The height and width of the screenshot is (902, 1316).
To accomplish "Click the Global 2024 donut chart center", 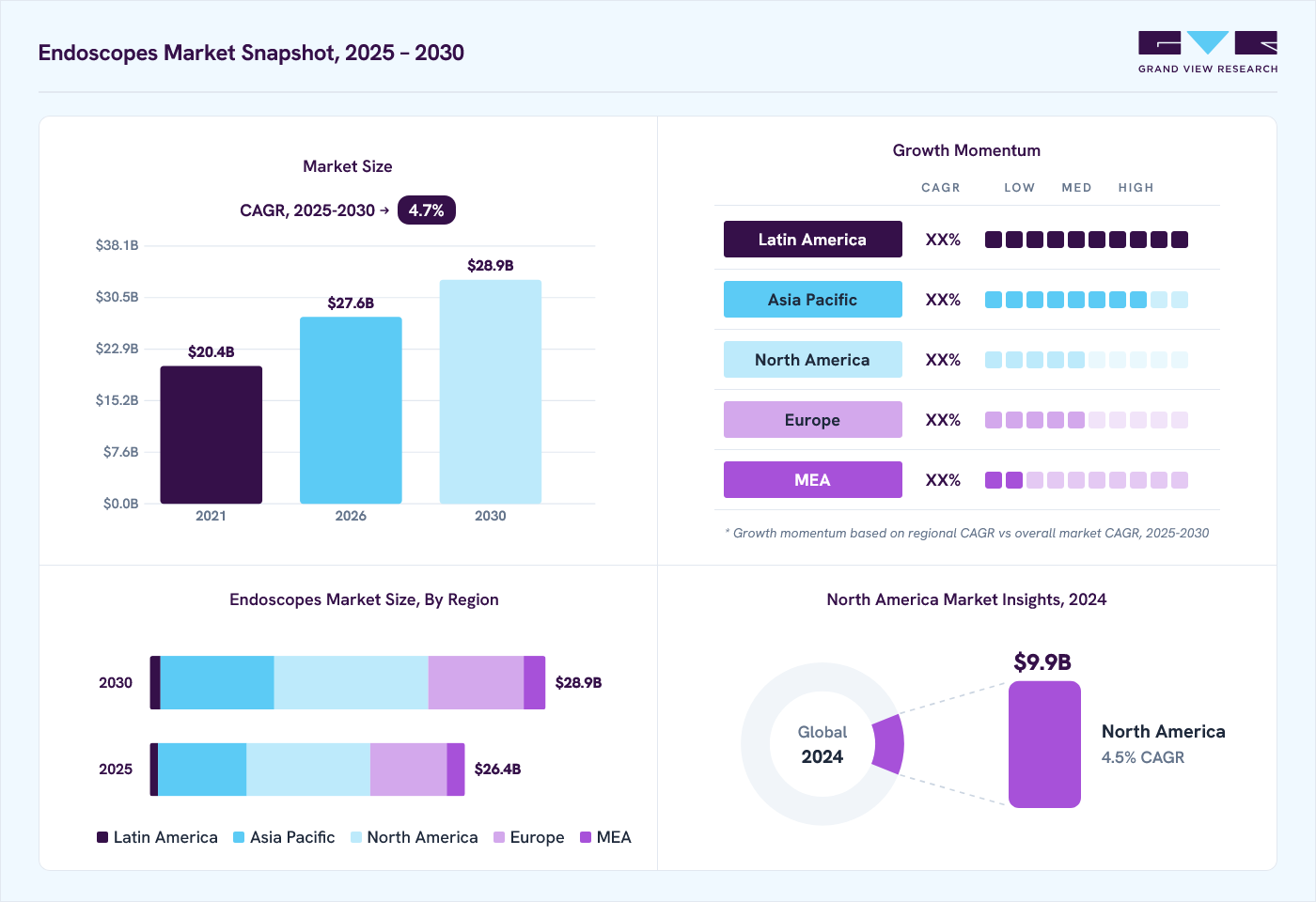I will (822, 744).
